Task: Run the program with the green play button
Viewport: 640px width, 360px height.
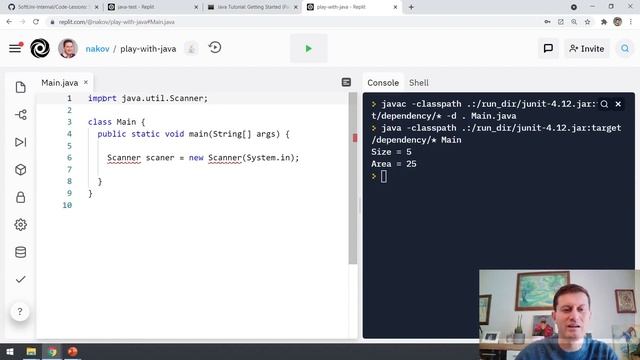Action: (309, 49)
